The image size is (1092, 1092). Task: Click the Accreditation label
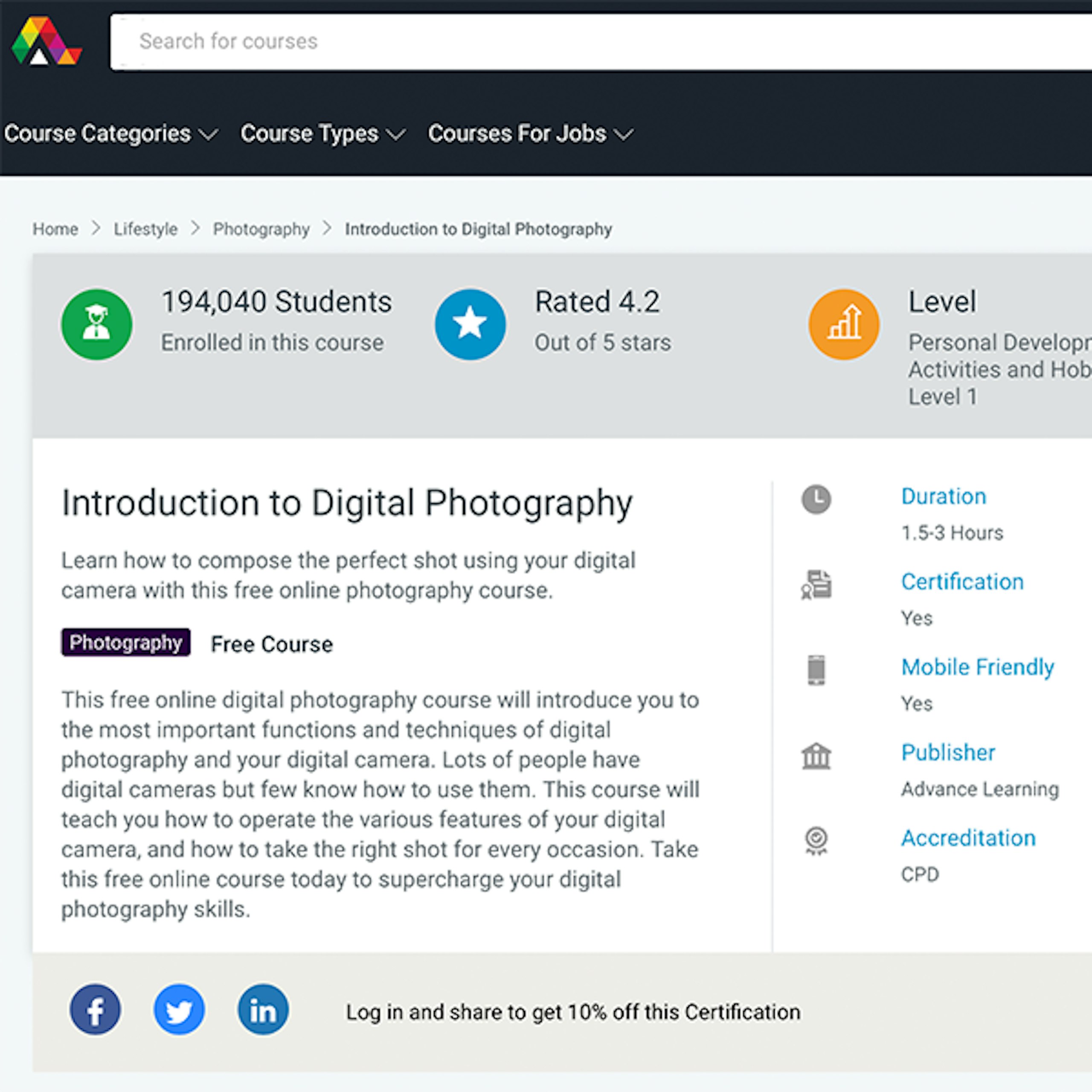969,838
